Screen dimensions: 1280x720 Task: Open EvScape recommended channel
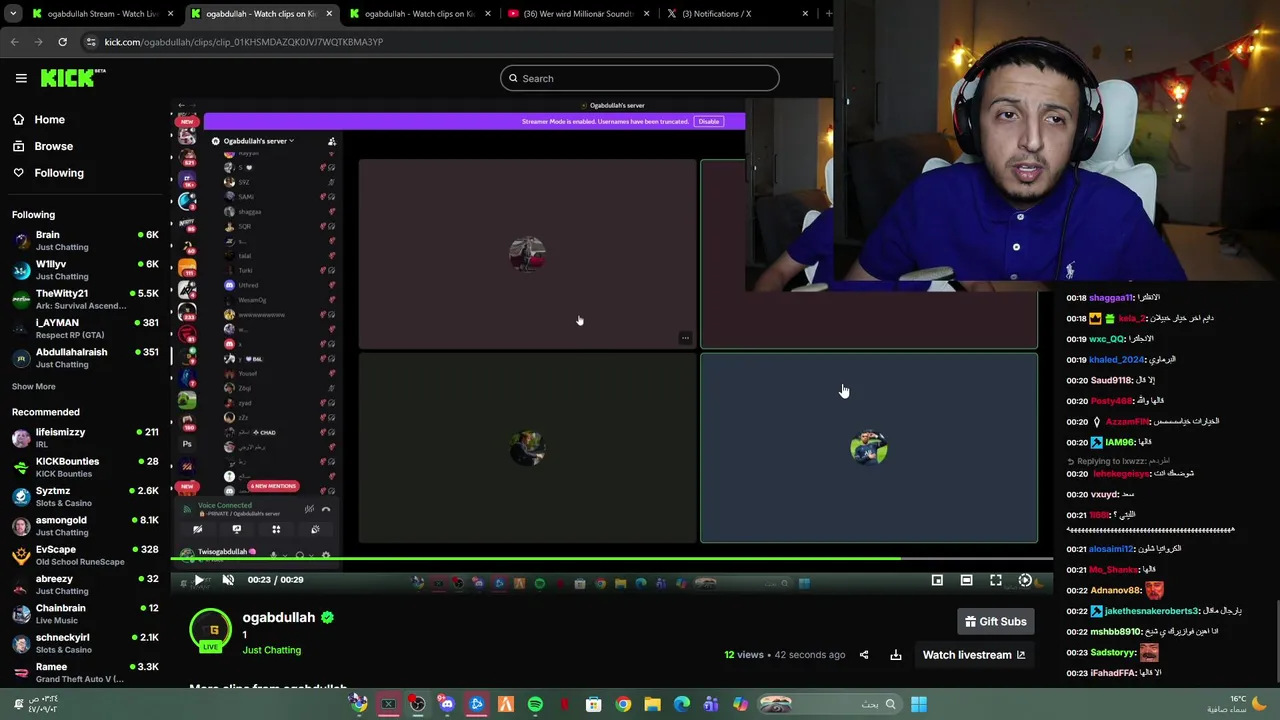(85, 555)
